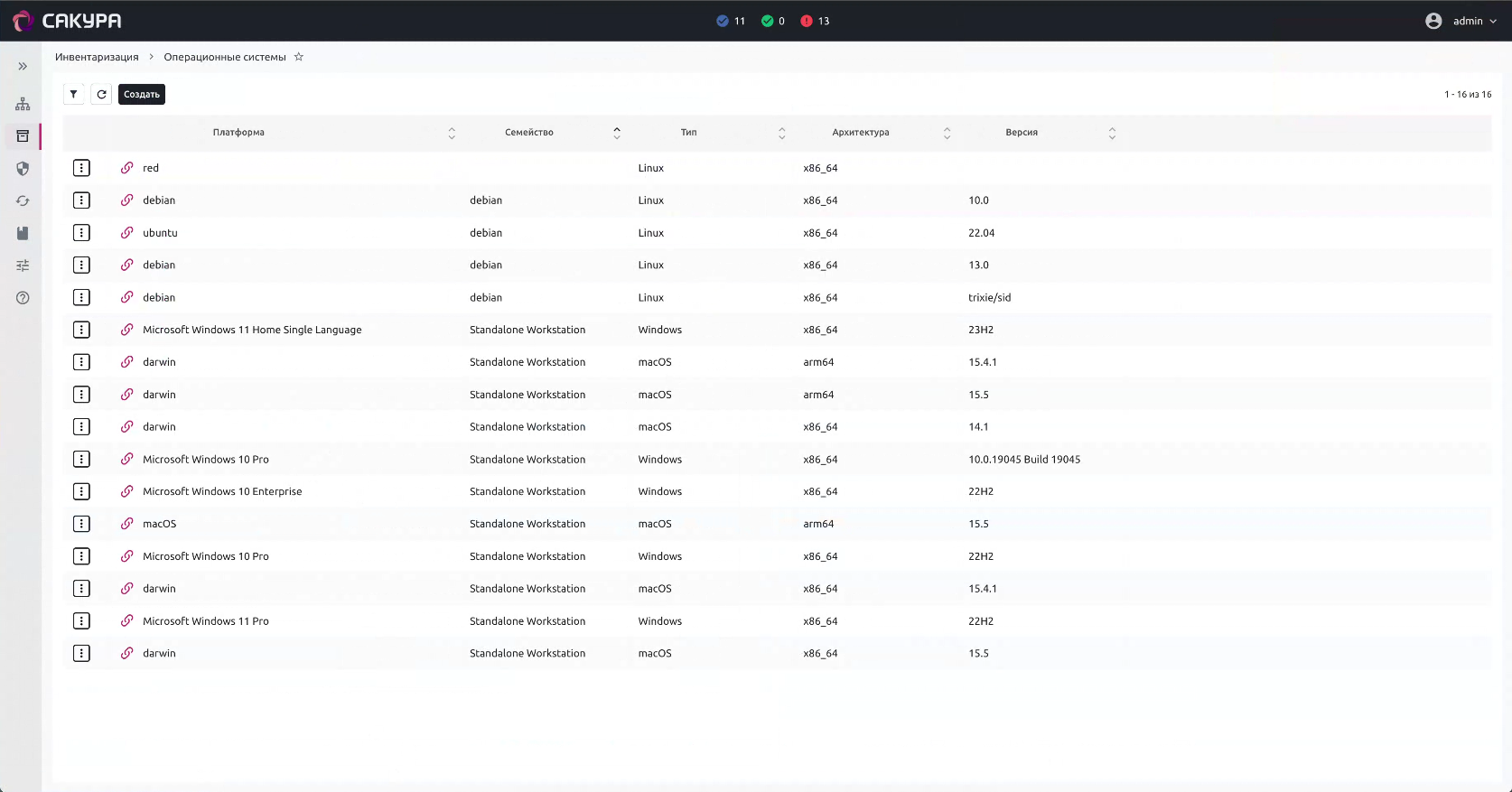Click the version cell trixie/sid
The width and height of the screenshot is (1512, 792).
pos(990,297)
